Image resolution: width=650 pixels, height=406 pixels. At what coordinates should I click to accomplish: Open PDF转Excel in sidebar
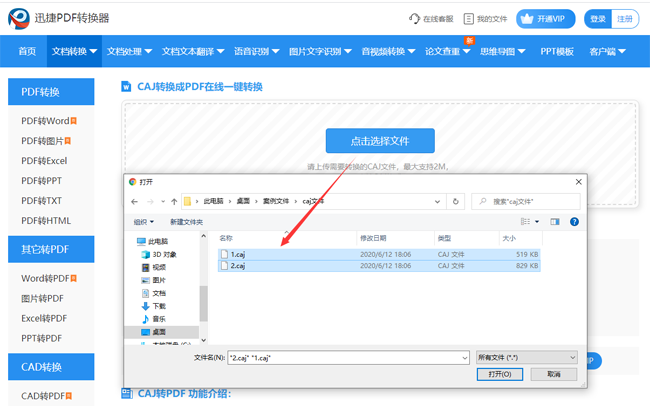[44, 161]
